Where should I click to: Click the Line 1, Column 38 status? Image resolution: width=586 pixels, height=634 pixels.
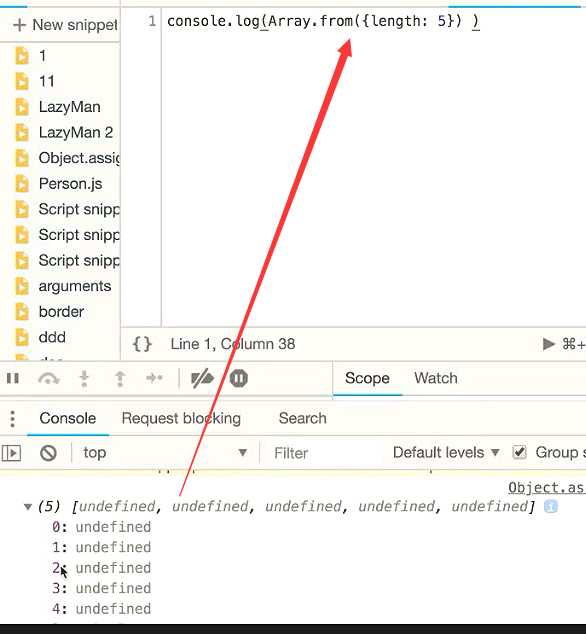[233, 344]
